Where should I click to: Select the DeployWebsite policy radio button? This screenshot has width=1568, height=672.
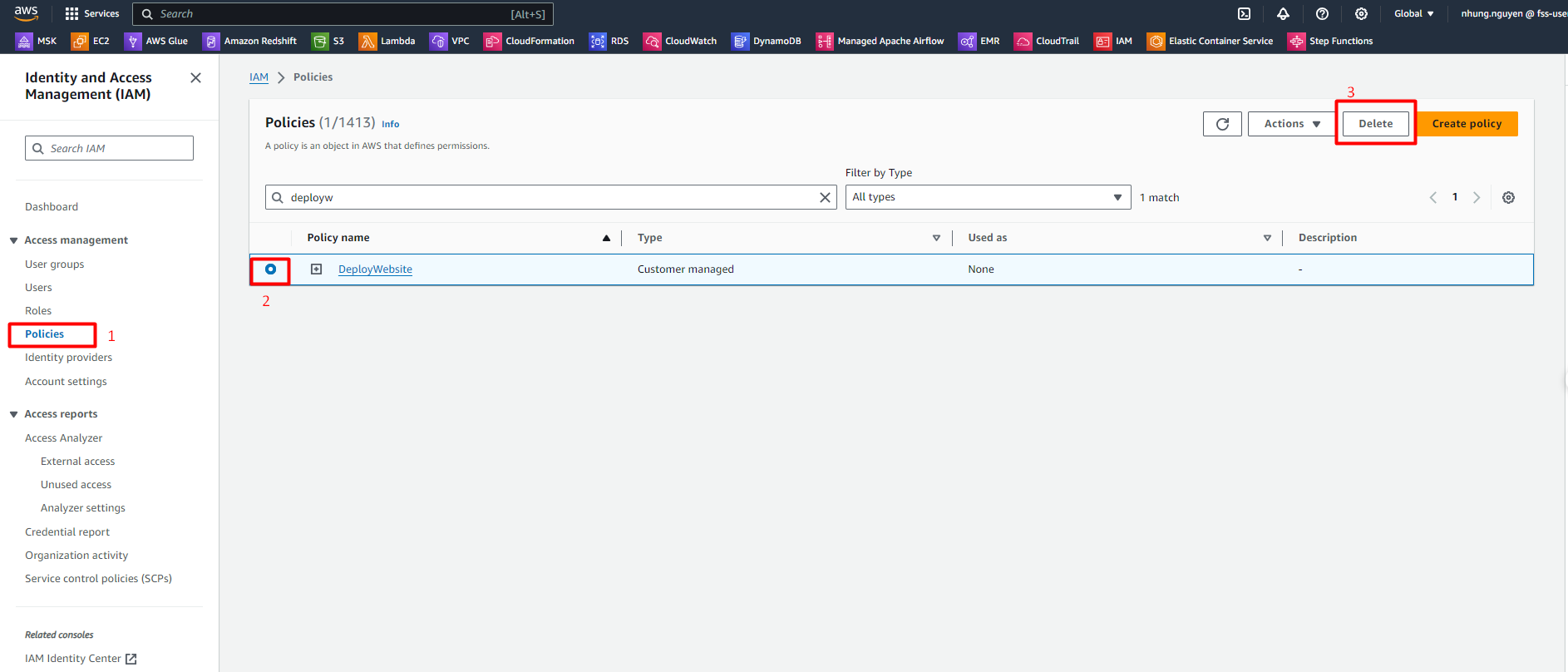coord(270,269)
